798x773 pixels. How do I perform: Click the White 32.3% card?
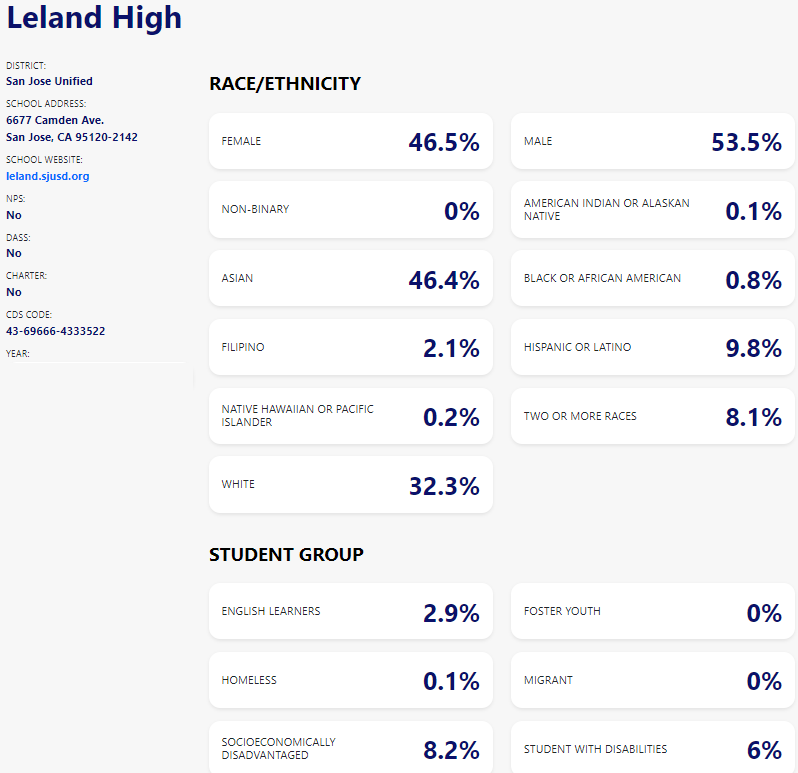click(x=350, y=485)
